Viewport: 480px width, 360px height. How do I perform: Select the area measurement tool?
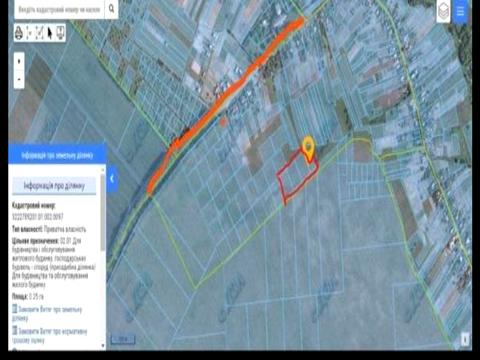40,33
